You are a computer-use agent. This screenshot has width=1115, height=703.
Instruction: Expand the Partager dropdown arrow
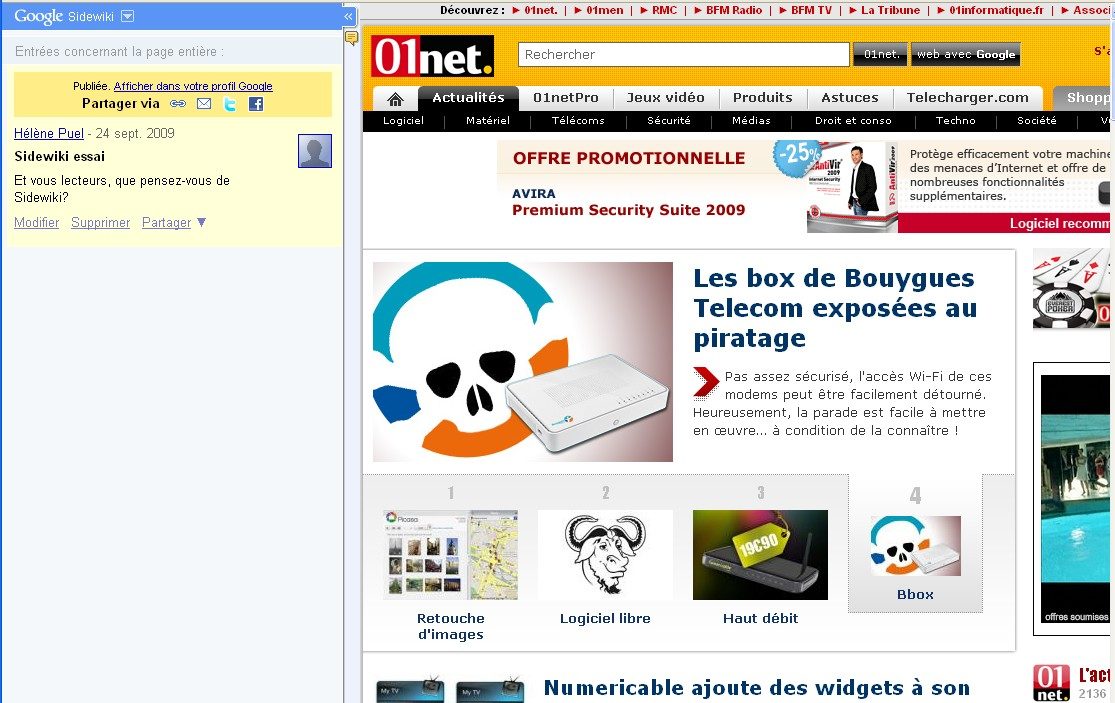[201, 222]
